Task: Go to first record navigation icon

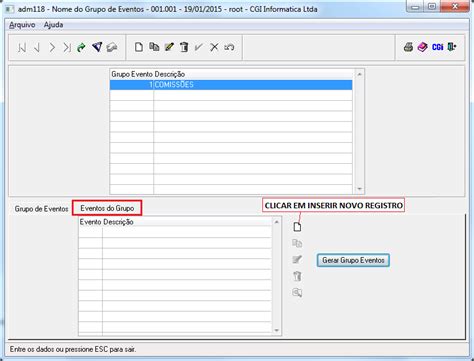Action: click(x=22, y=47)
